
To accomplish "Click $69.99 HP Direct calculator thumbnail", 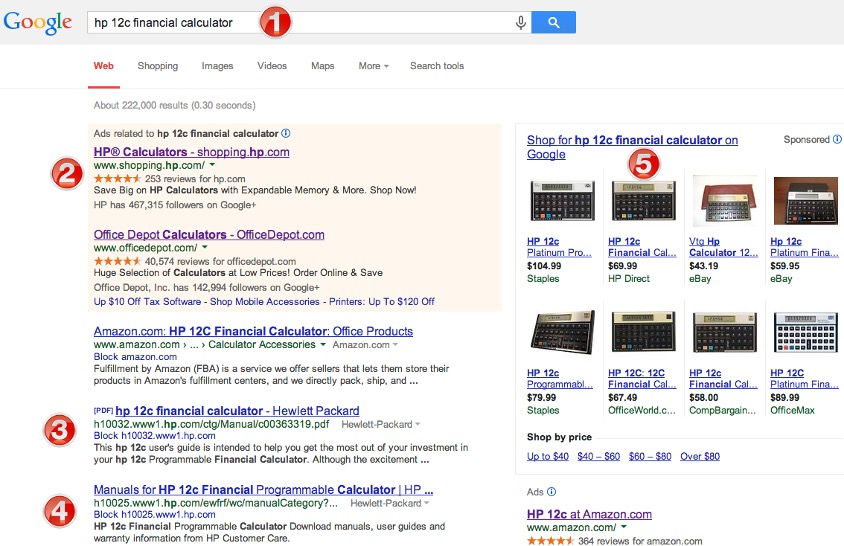I will (x=644, y=201).
